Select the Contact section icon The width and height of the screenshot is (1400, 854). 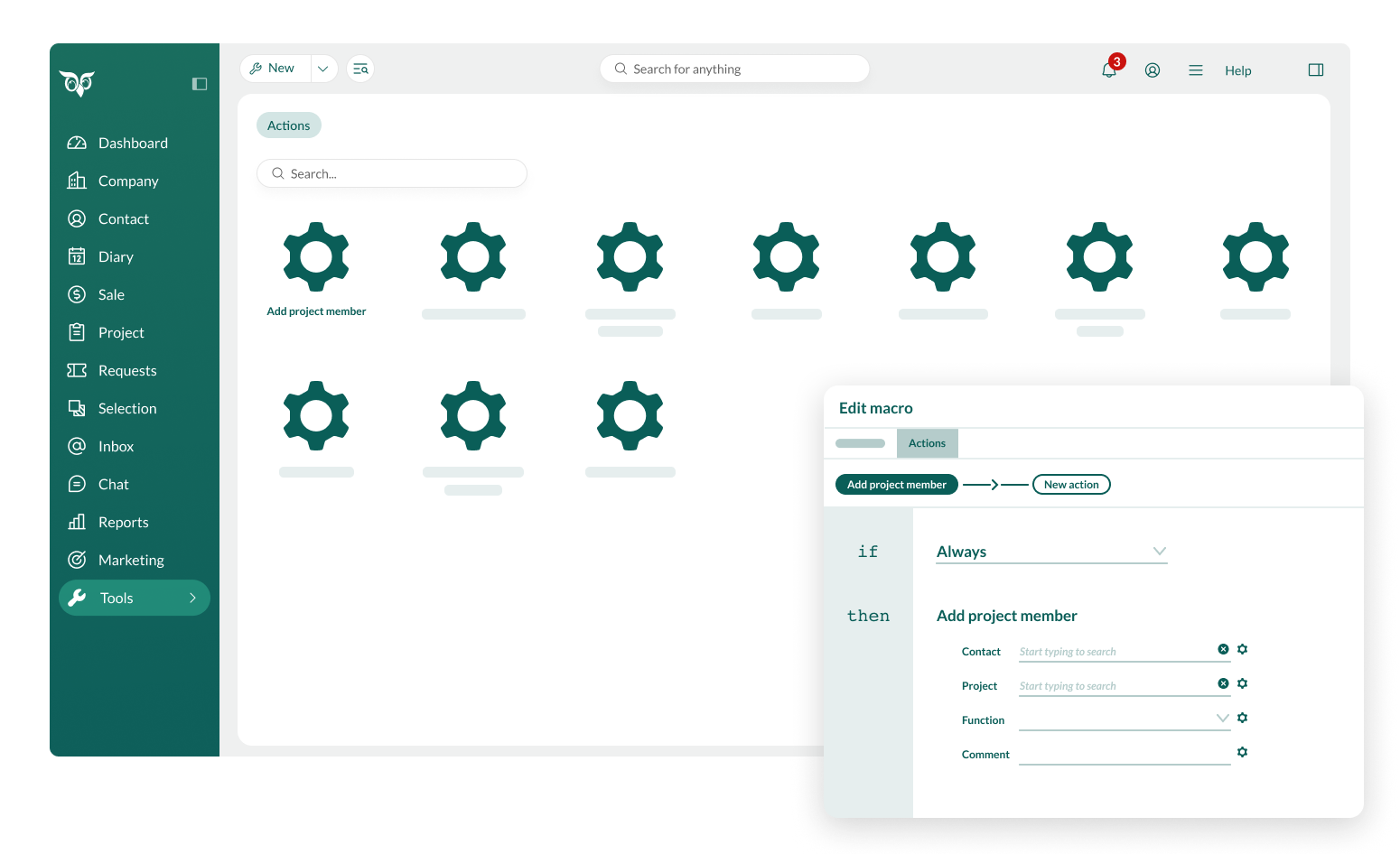click(x=78, y=218)
